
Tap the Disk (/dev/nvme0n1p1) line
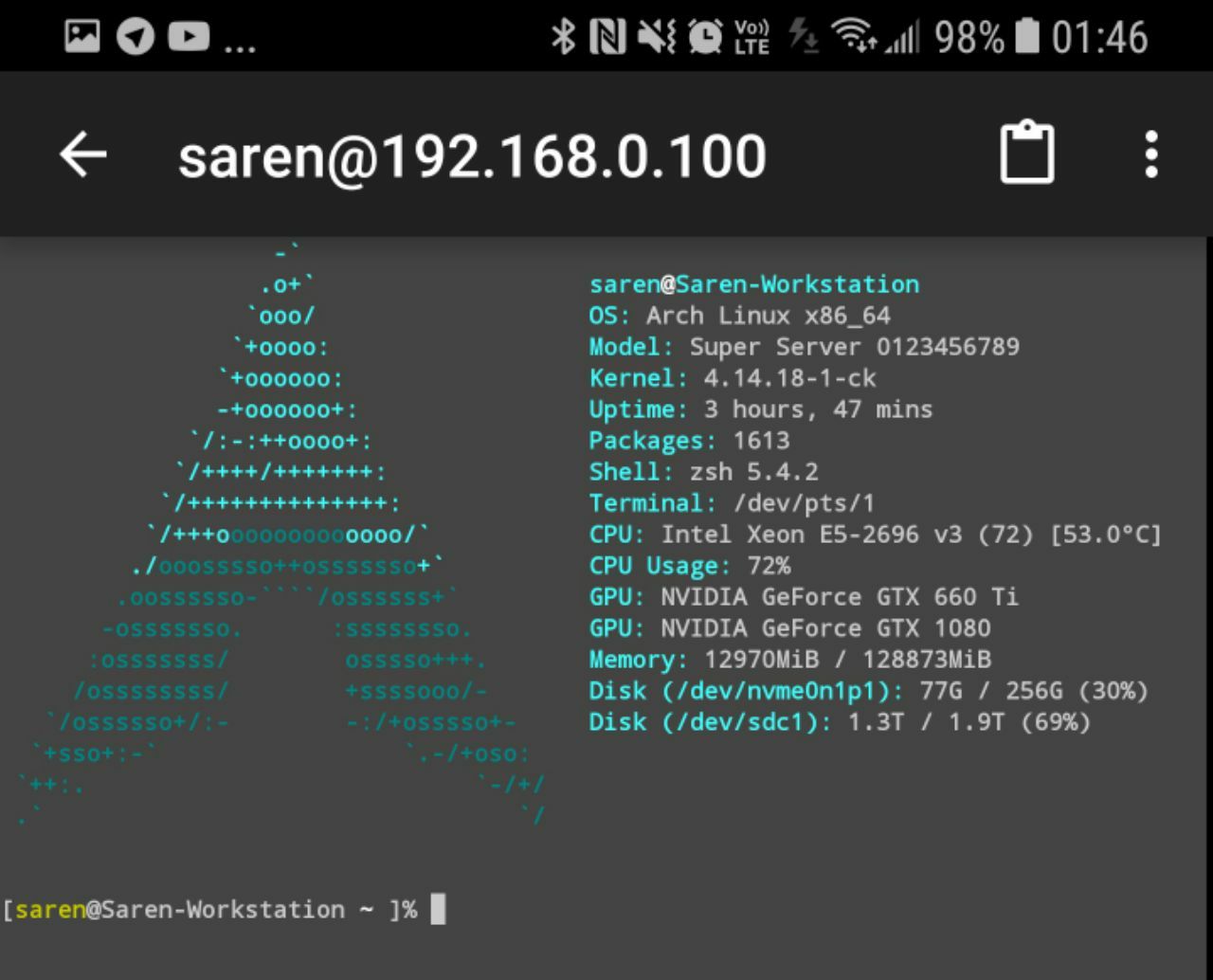(869, 691)
